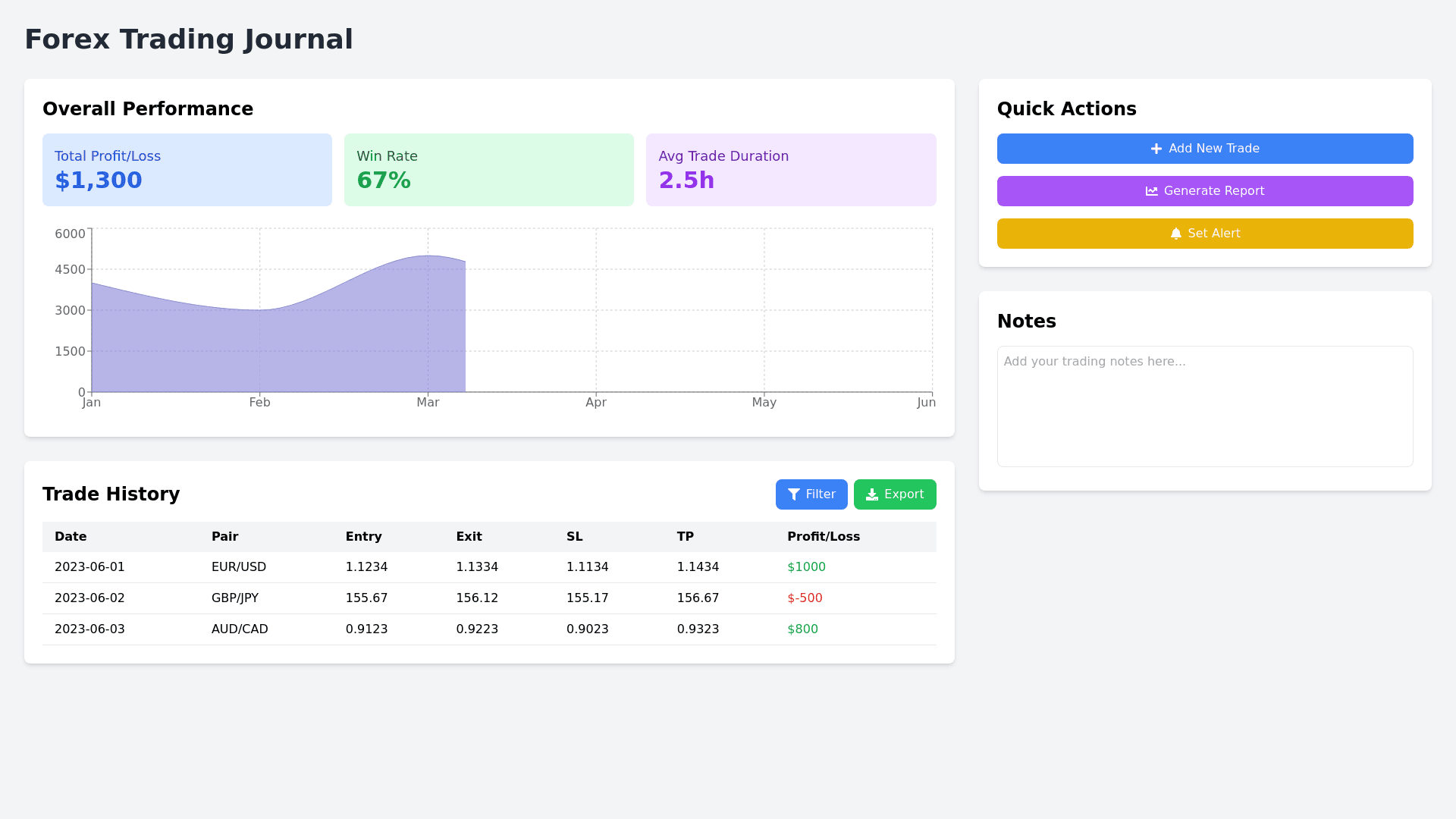
Task: Select the Total Profit/Loss card
Action: click(187, 170)
